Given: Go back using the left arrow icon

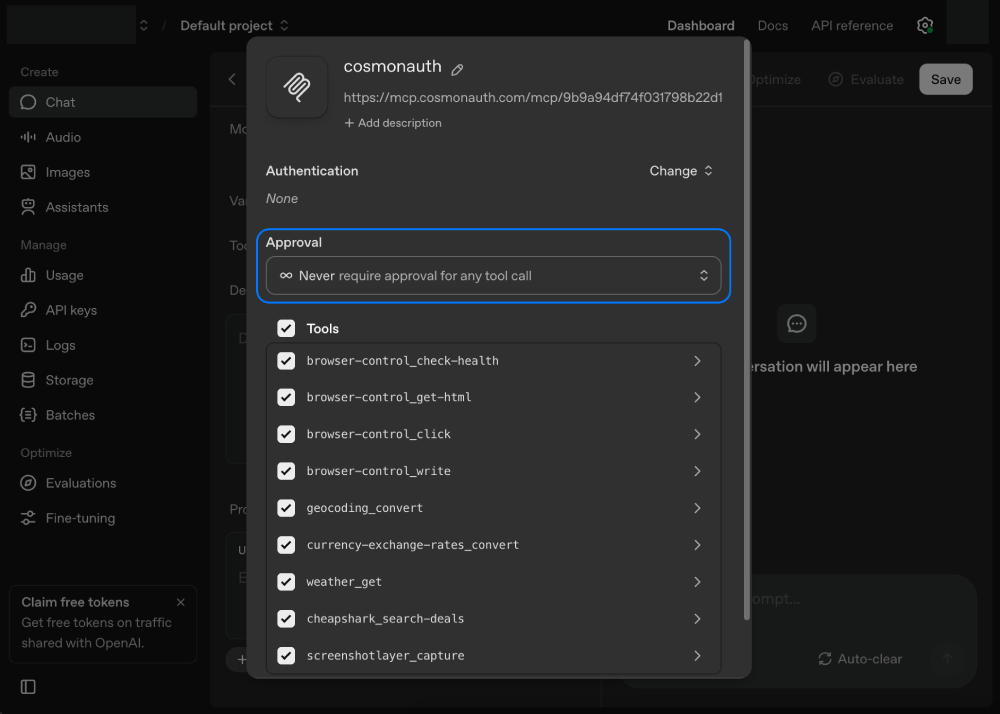Looking at the screenshot, I should (232, 79).
